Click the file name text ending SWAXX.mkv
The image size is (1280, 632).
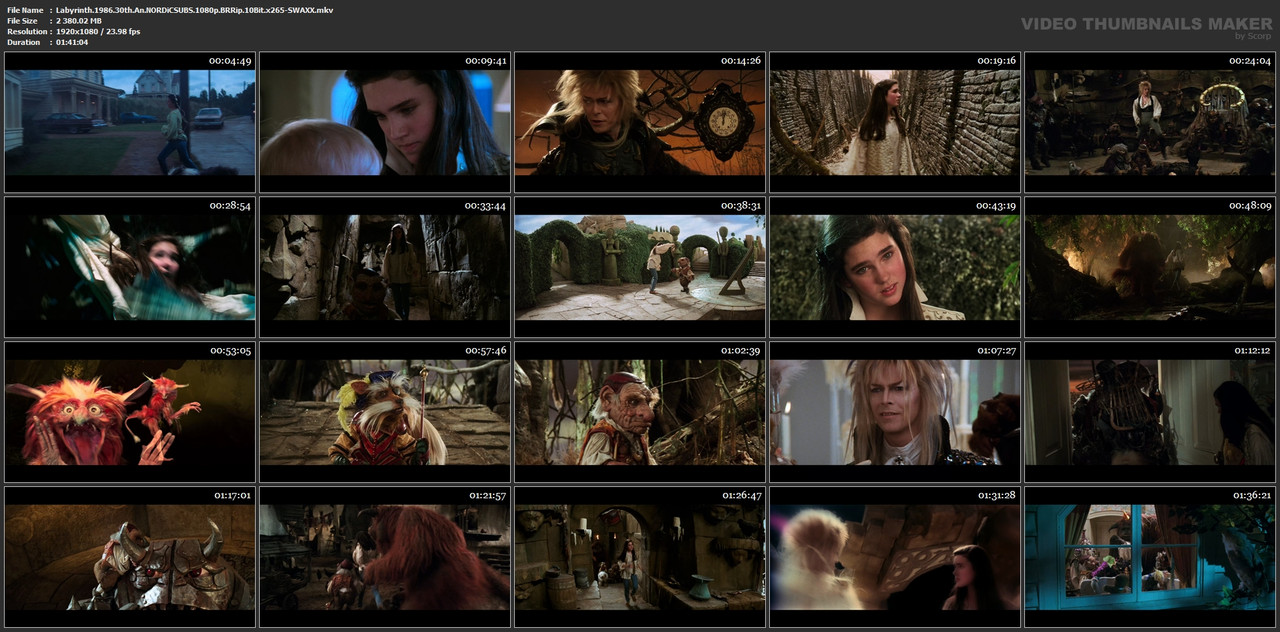click(x=195, y=10)
